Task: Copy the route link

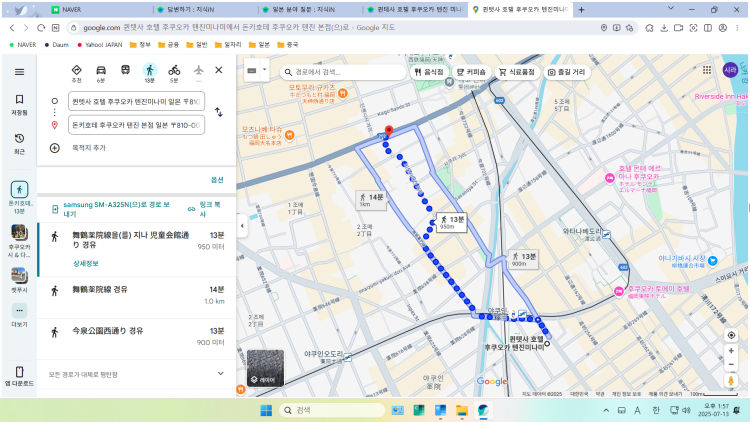Action: (x=205, y=209)
